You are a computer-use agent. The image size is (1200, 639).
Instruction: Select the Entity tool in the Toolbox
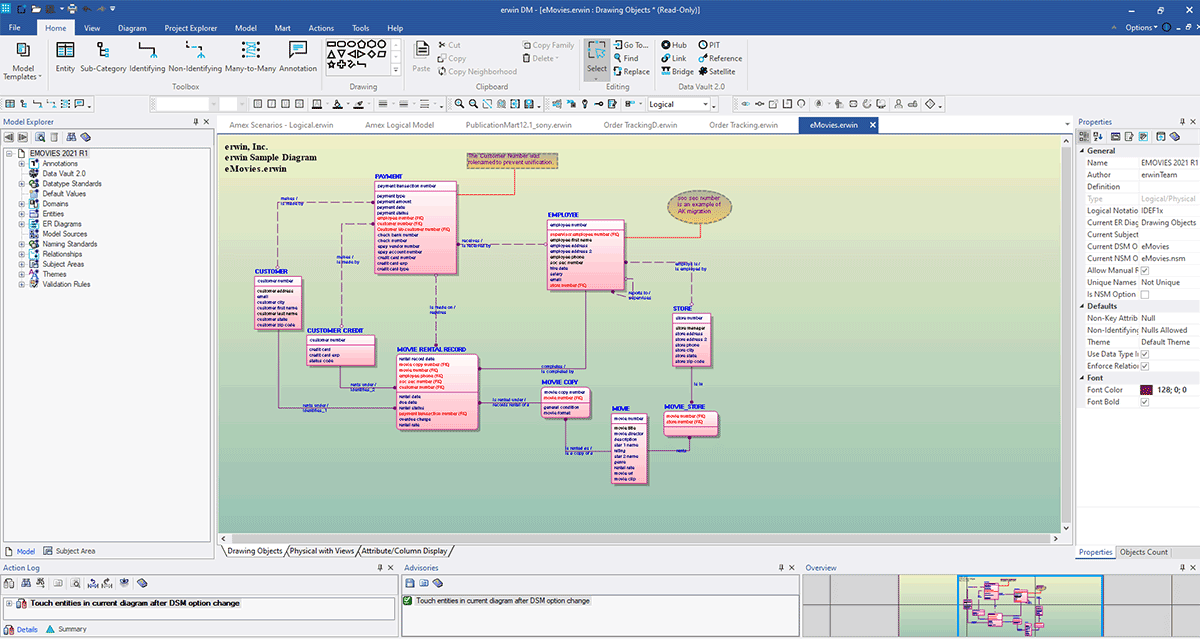click(65, 55)
